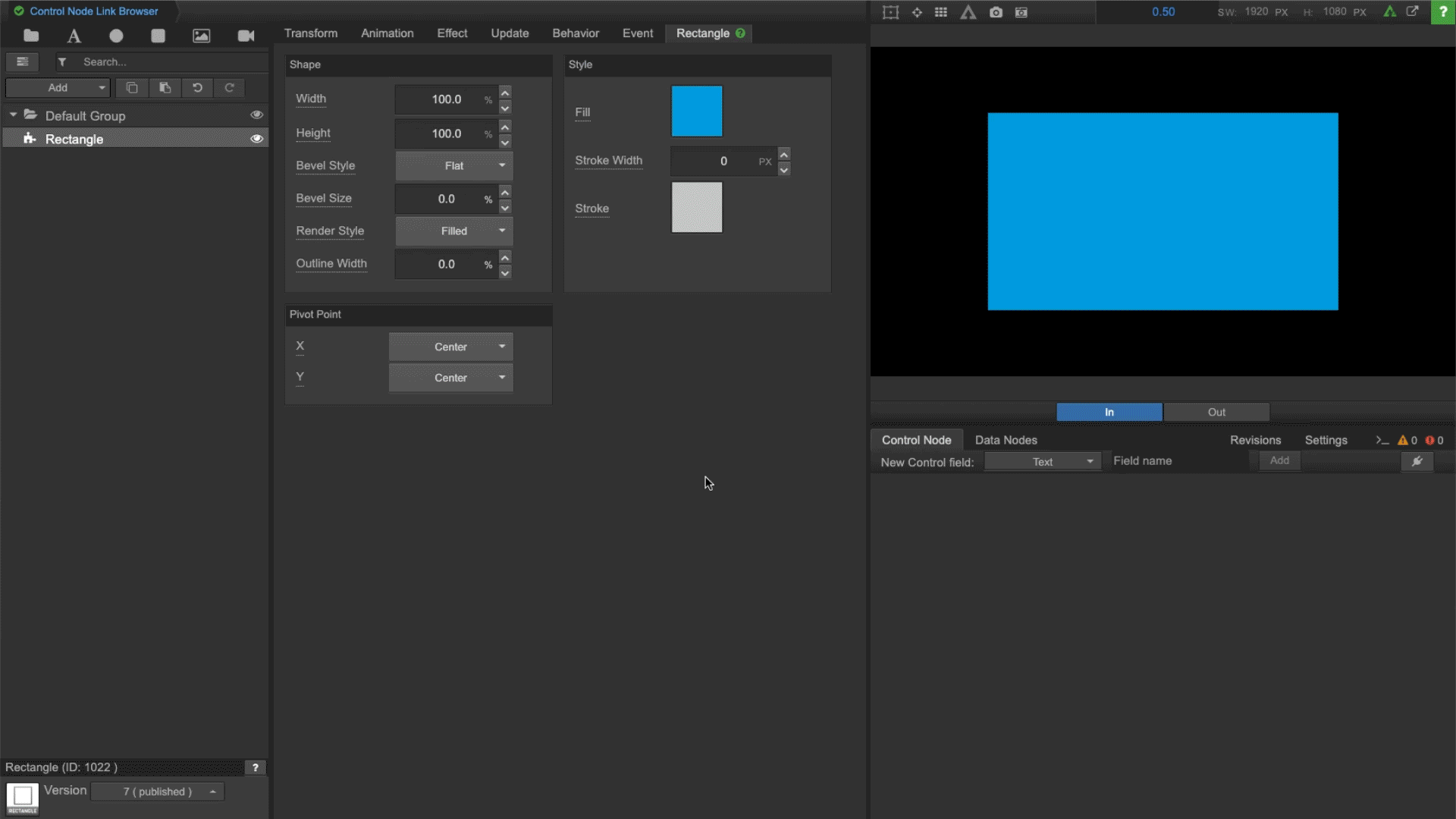Image resolution: width=1456 pixels, height=819 pixels.
Task: Switch to the Event tab
Action: click(638, 33)
